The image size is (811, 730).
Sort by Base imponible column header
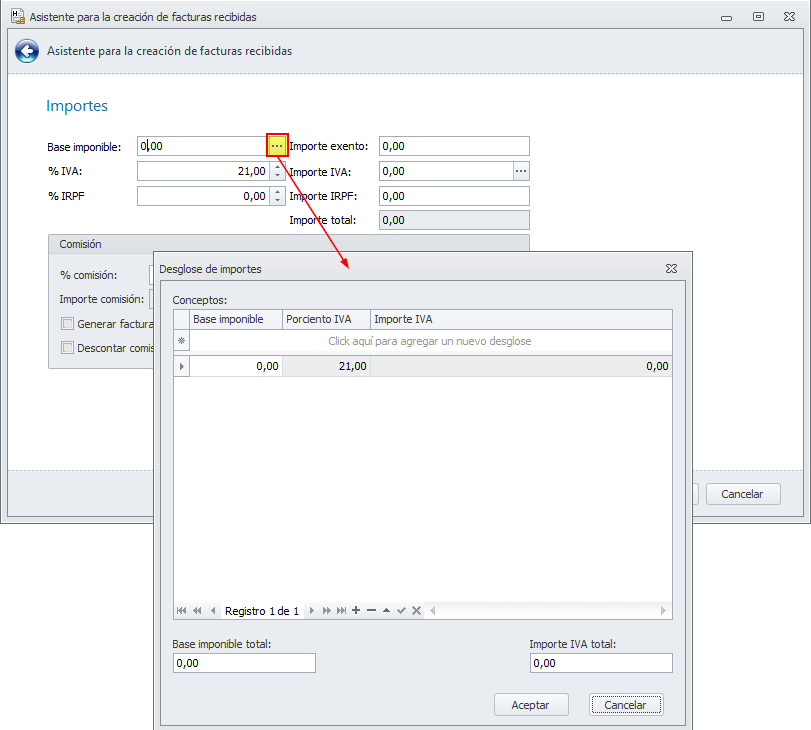coord(236,319)
